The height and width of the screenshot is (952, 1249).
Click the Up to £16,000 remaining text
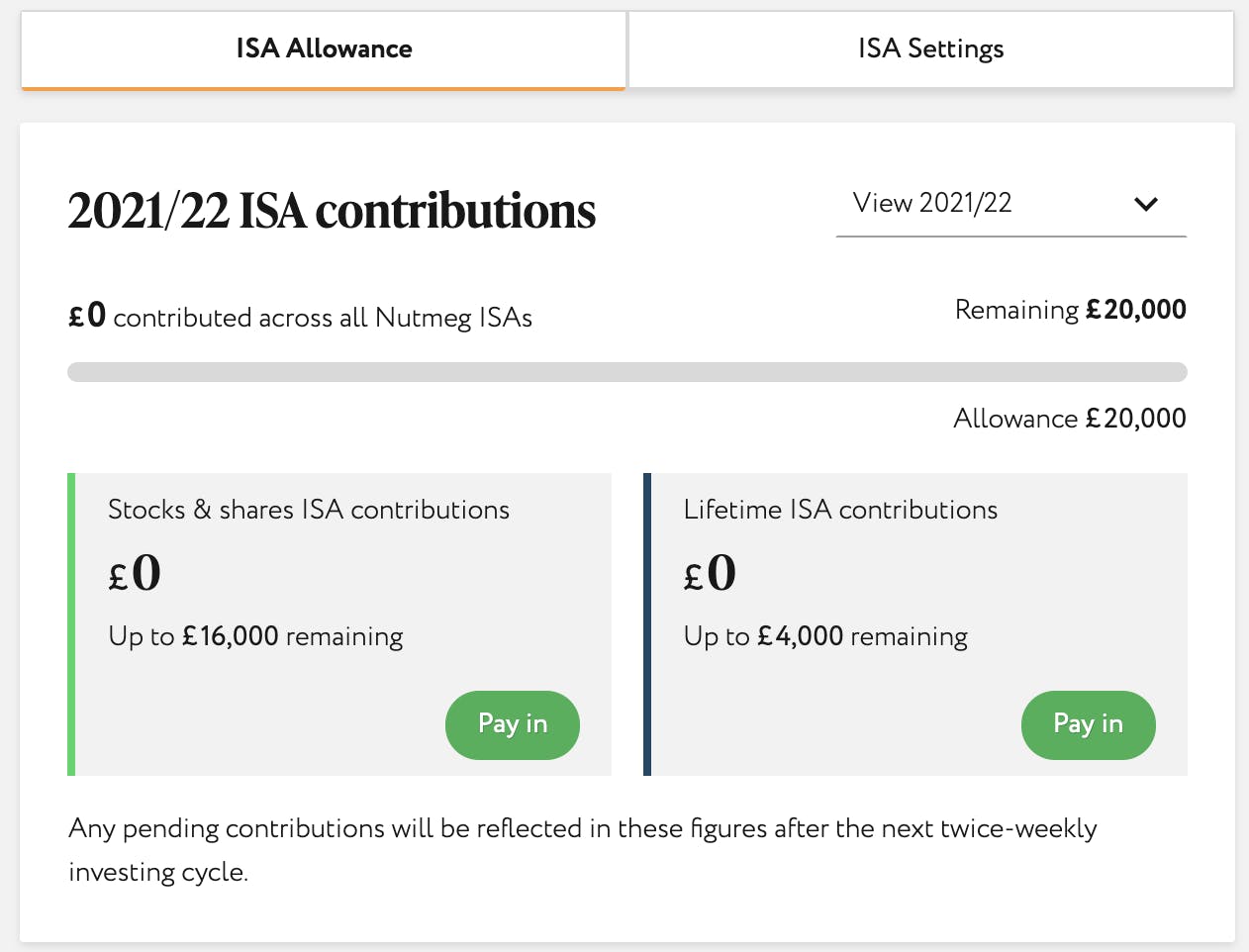255,636
